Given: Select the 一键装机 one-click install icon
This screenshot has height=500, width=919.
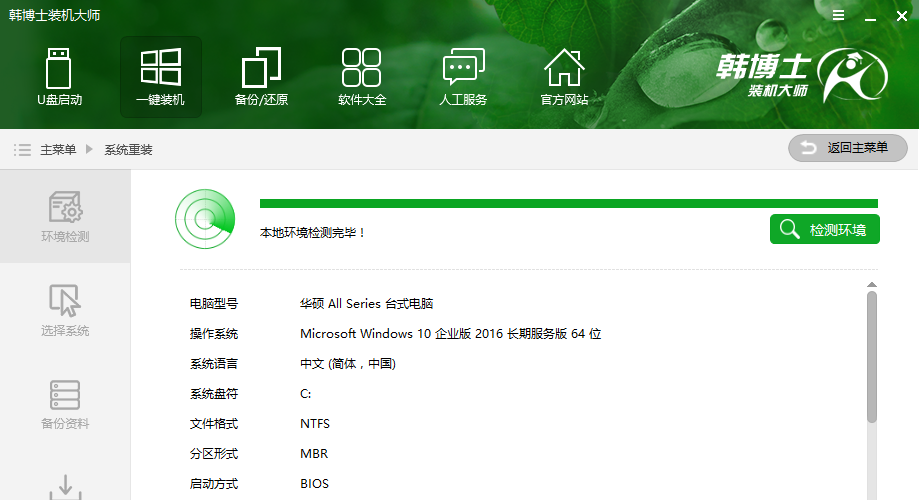Looking at the screenshot, I should tap(161, 77).
